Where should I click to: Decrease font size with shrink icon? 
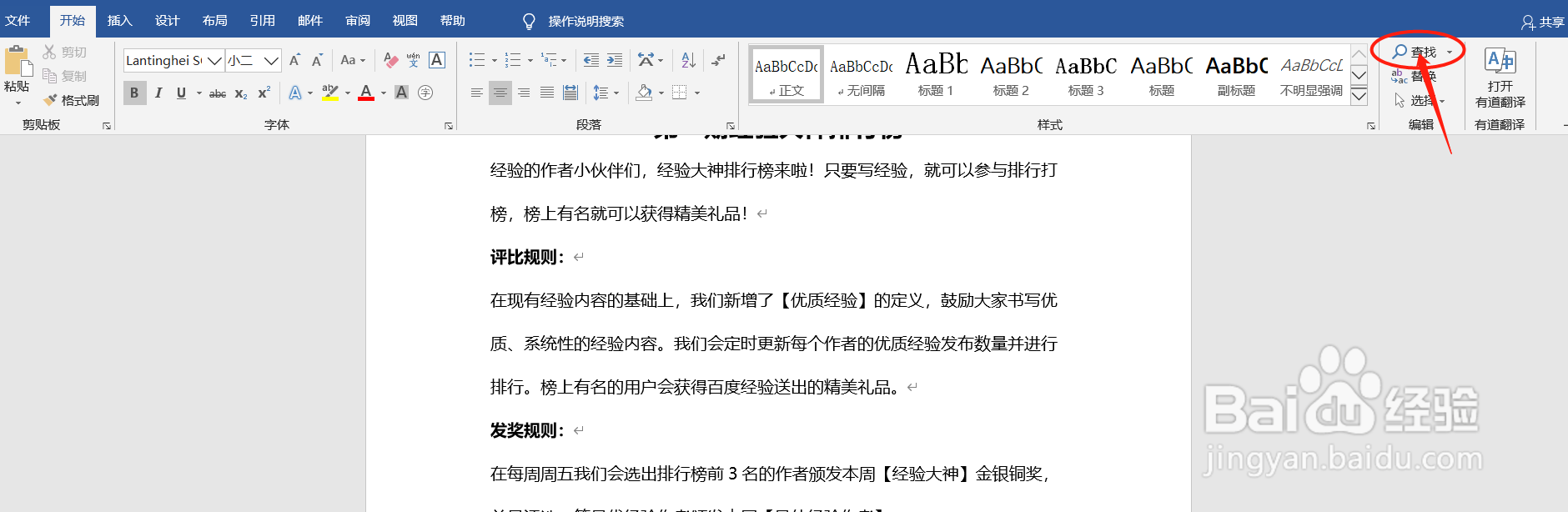pyautogui.click(x=317, y=60)
